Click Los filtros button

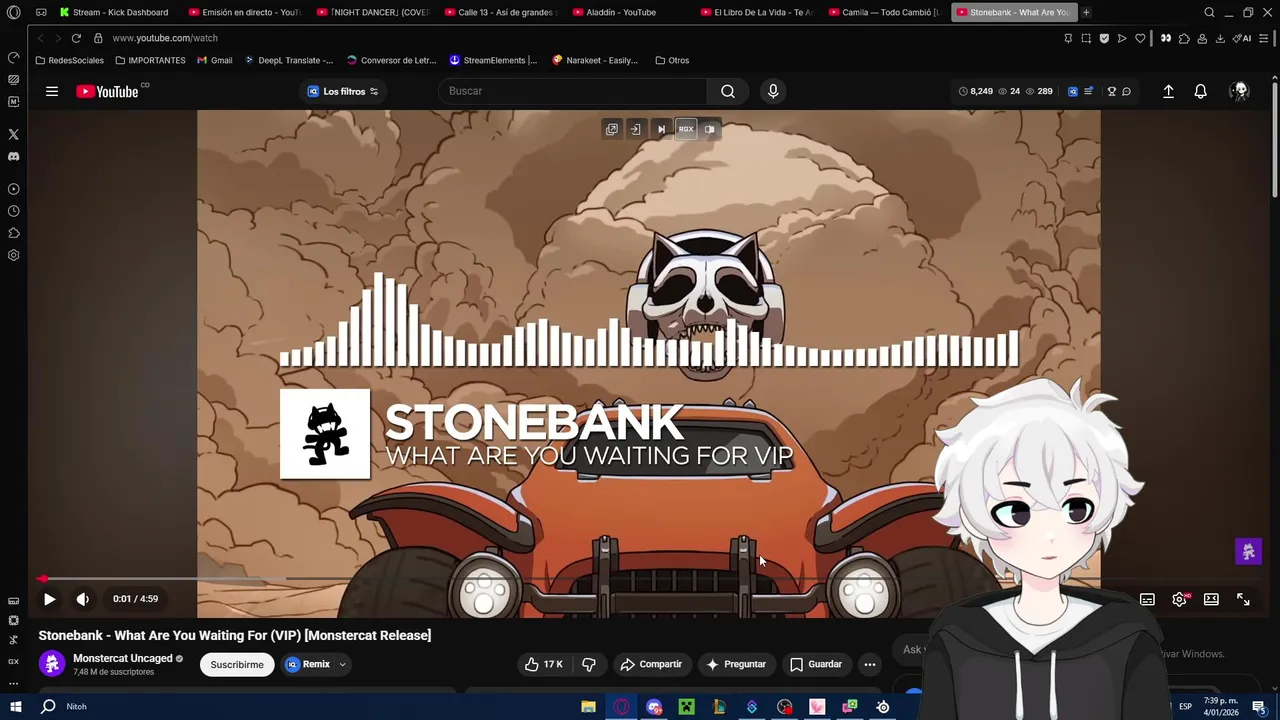(343, 91)
